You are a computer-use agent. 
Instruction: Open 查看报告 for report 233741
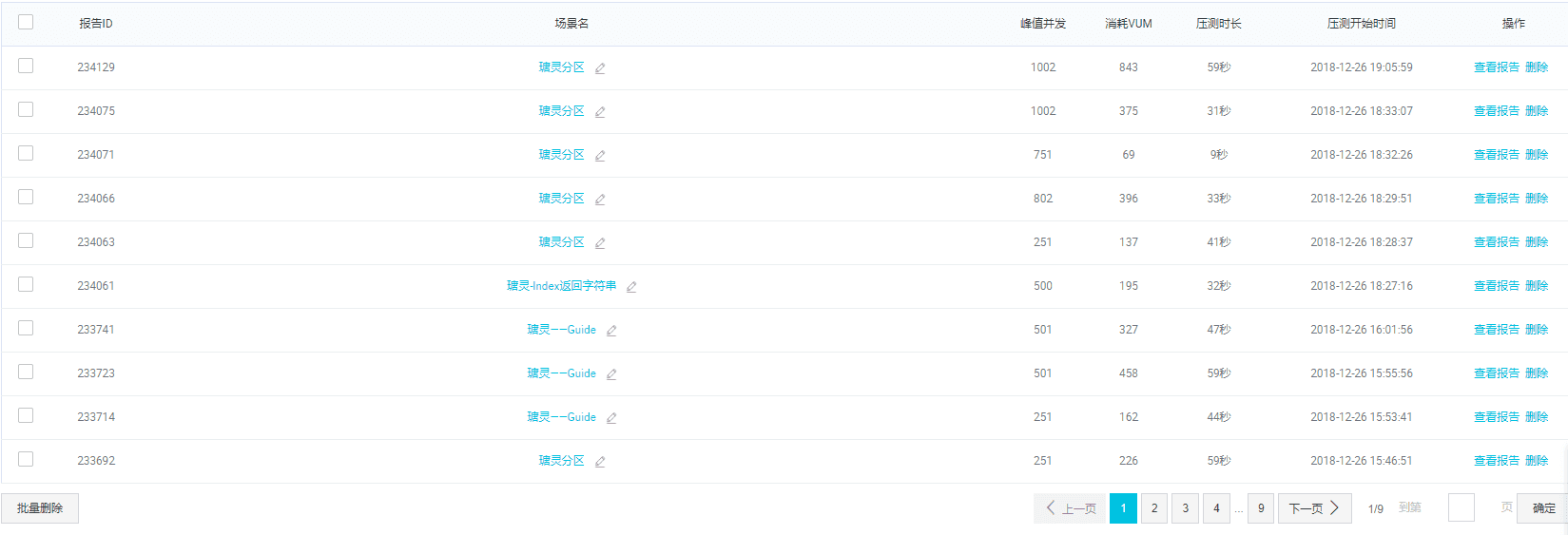click(1497, 330)
